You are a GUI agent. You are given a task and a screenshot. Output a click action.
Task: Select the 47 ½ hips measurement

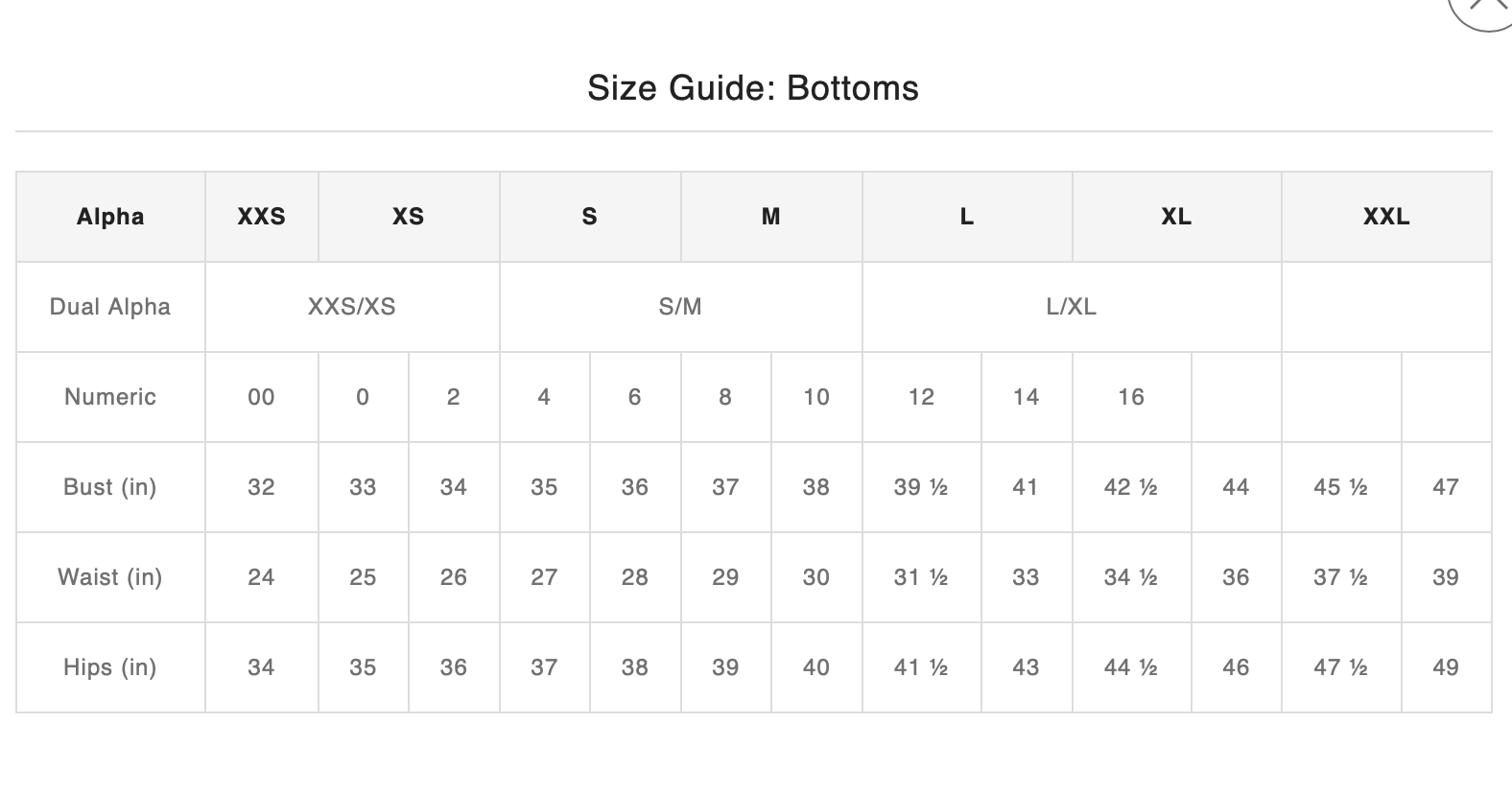tap(1340, 667)
